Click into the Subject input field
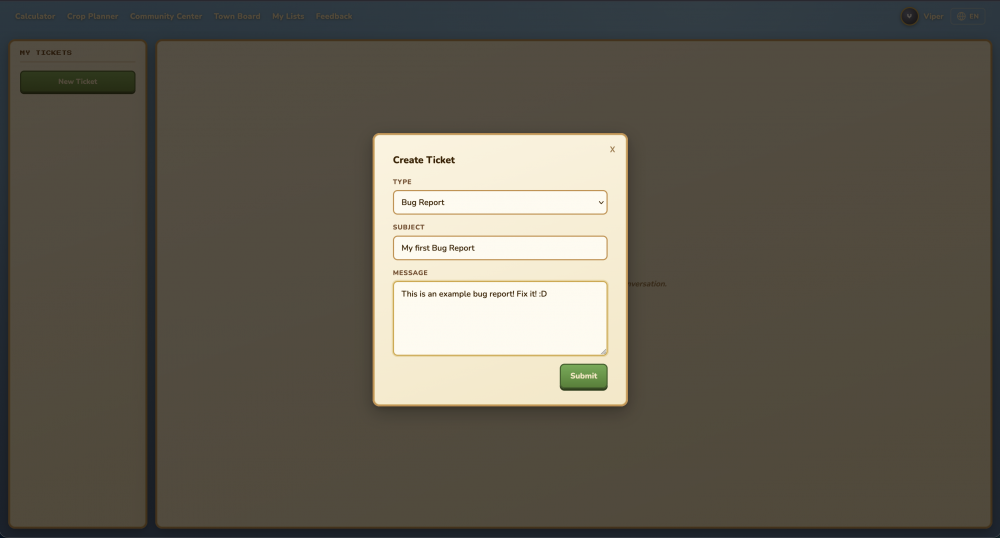1000x538 pixels. [499, 248]
